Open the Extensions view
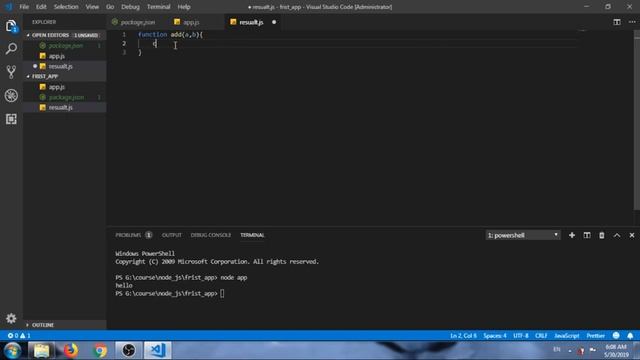The width and height of the screenshot is (640, 360). (x=11, y=119)
